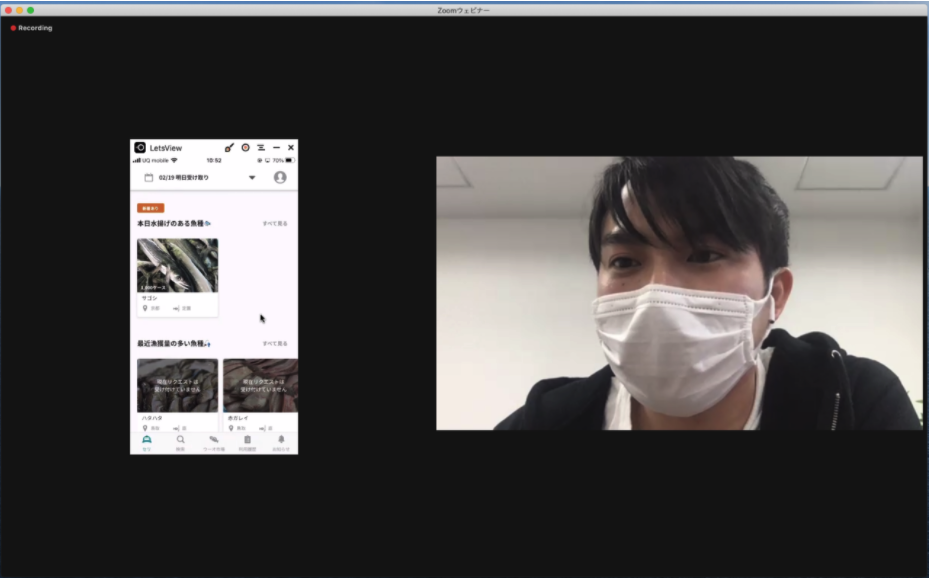929x578 pixels.
Task: Open the 赤ガレイ fish card
Action: (261, 394)
